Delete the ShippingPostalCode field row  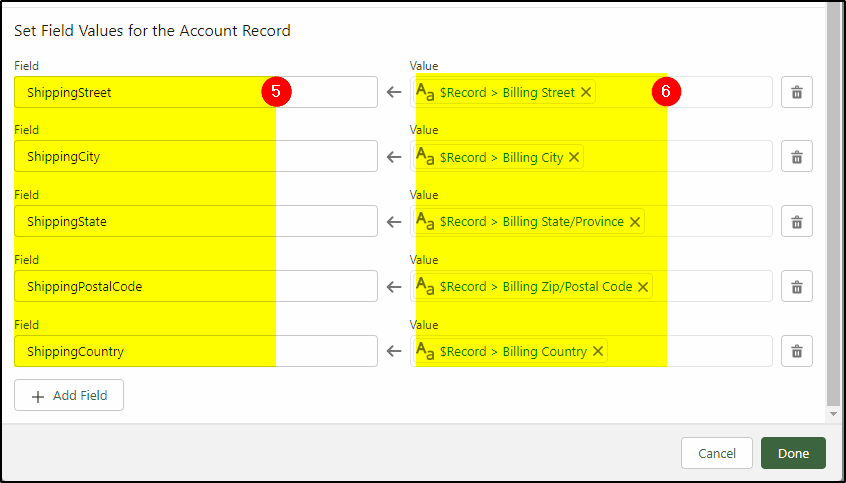coord(796,286)
